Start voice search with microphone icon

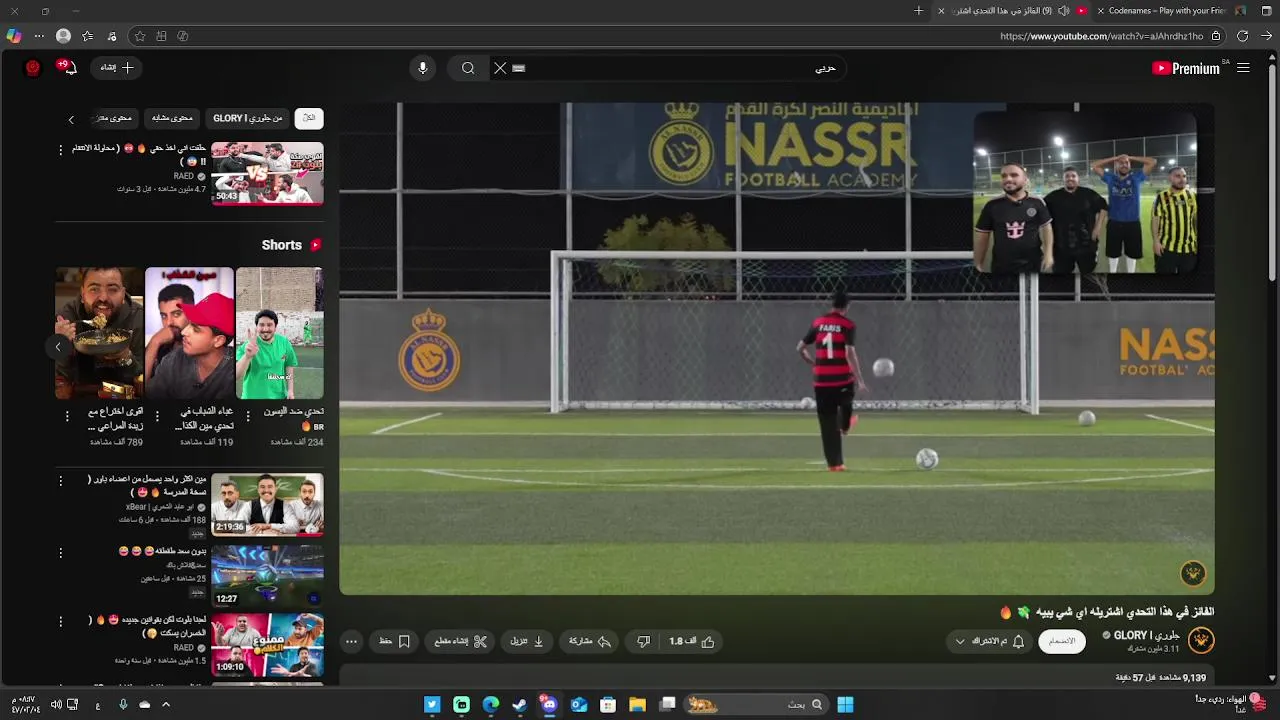[x=423, y=68]
